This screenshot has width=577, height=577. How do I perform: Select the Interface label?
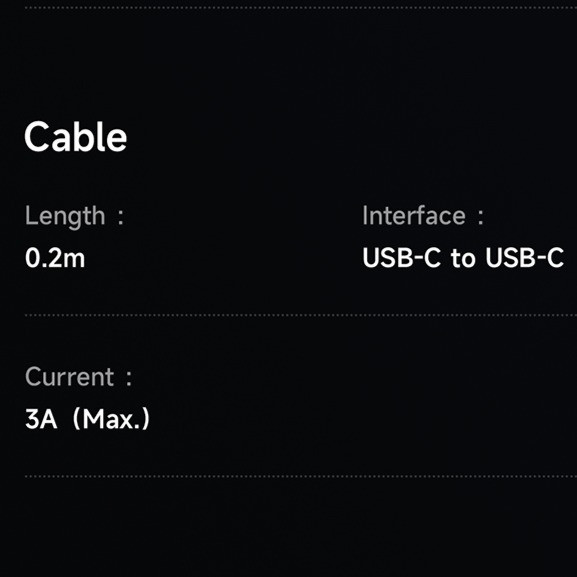coord(414,215)
